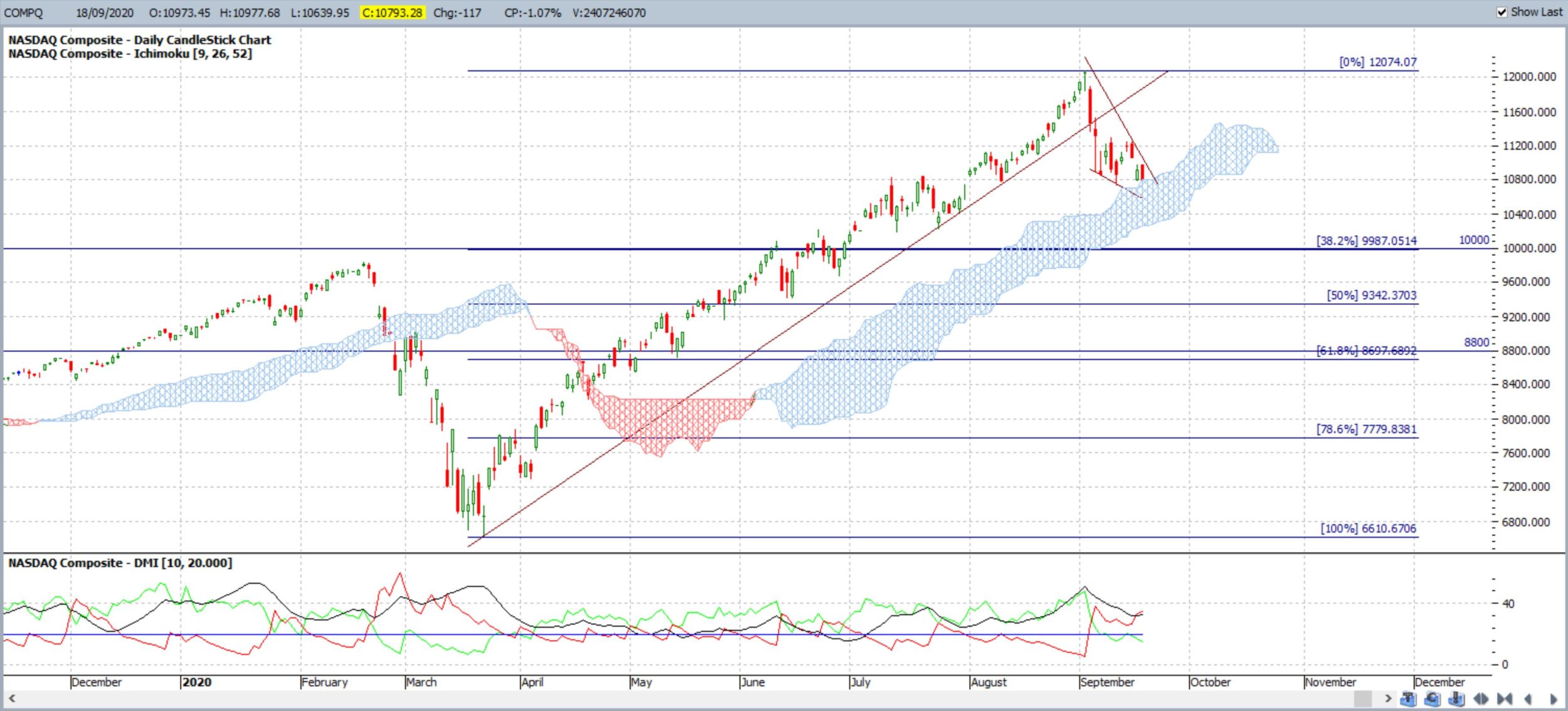Click the CP:-1.07% value
This screenshot has width=1568, height=711.
point(532,13)
